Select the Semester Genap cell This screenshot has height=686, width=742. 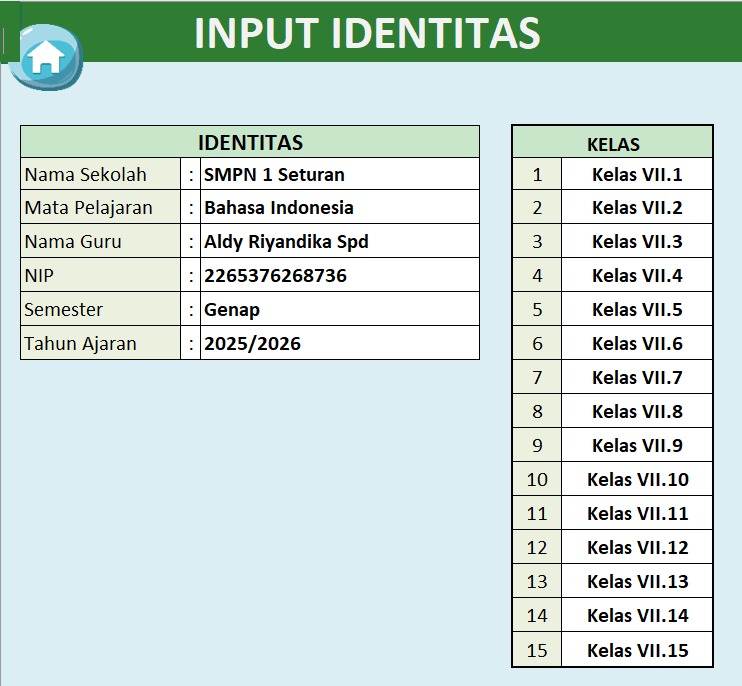tap(339, 310)
